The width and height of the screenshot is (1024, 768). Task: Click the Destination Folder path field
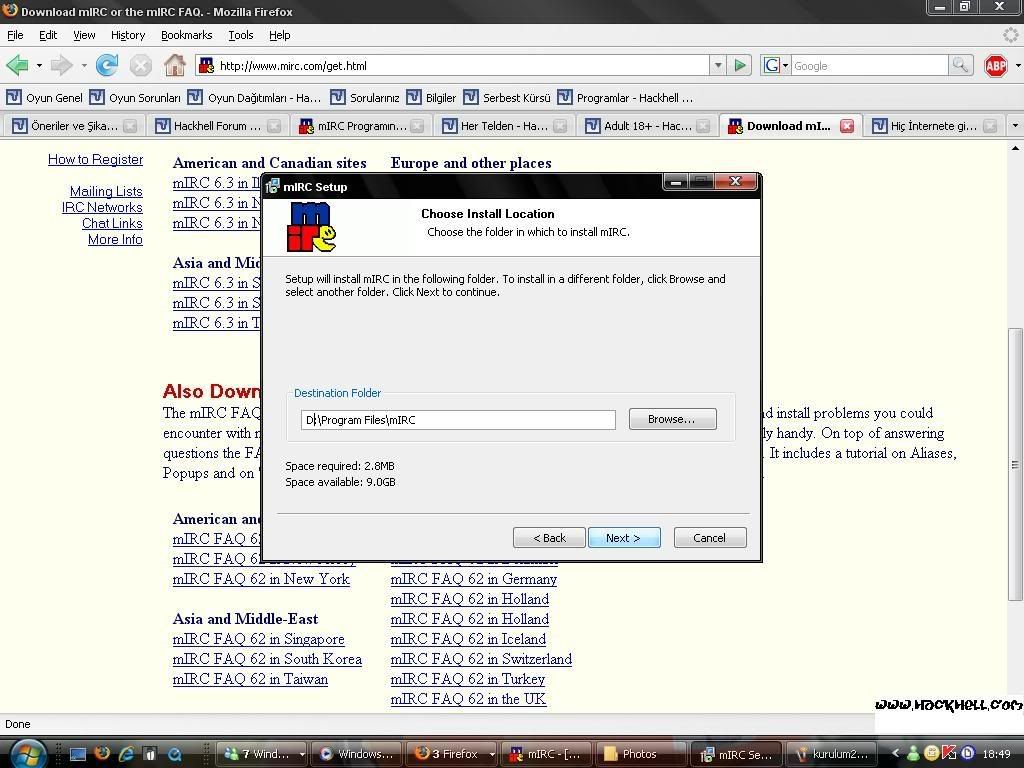[x=458, y=420]
